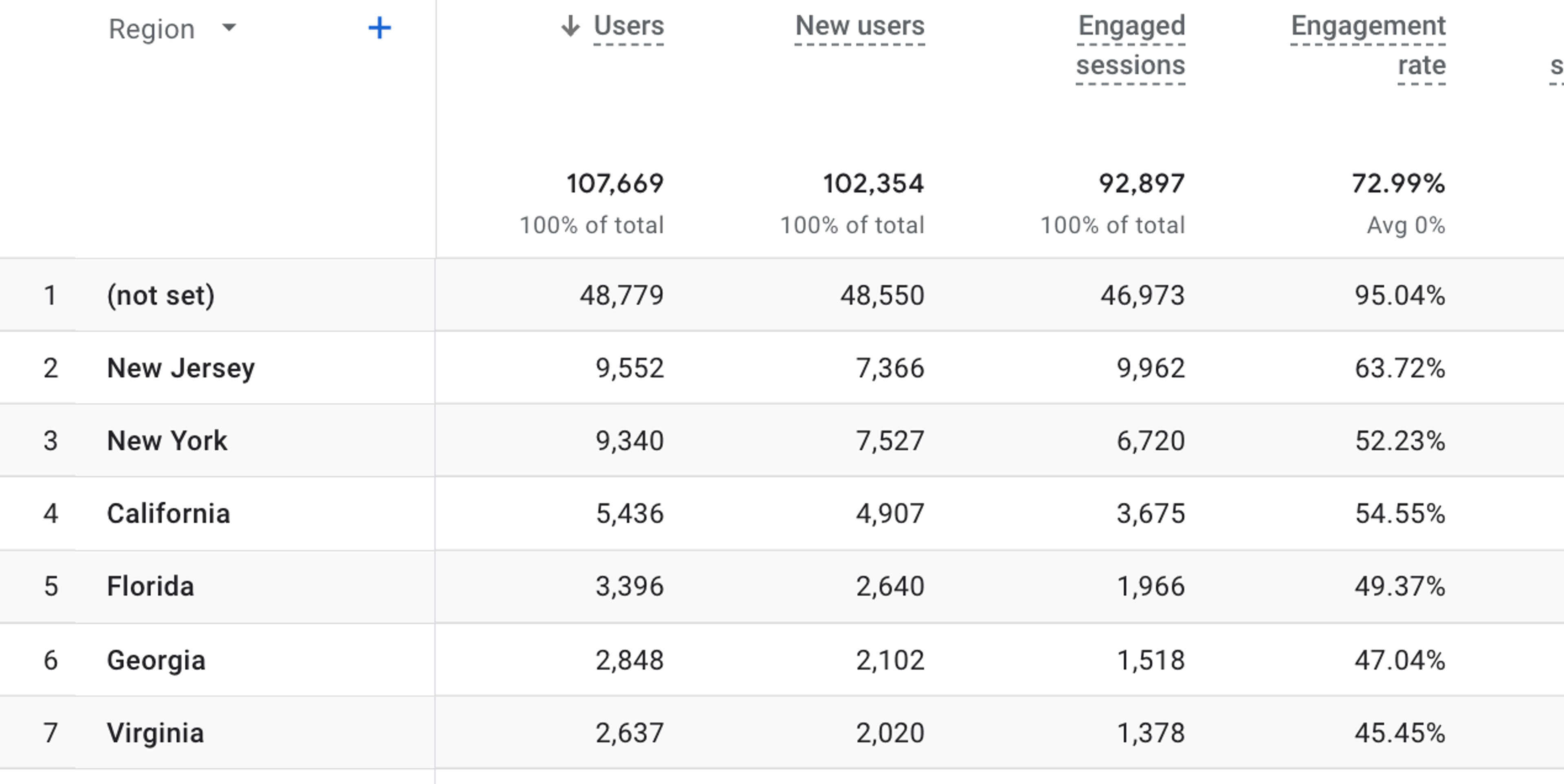This screenshot has height=784, width=1564.
Task: Click total engaged sessions value 92,897
Action: pos(1141,183)
